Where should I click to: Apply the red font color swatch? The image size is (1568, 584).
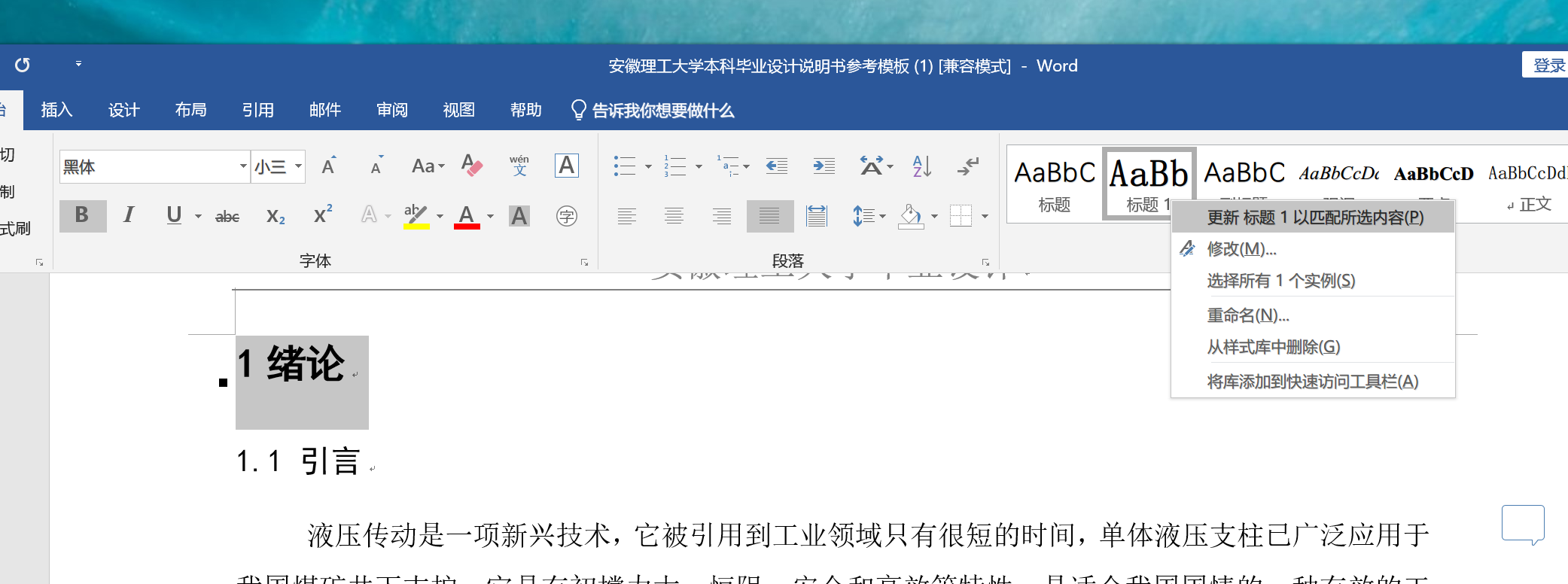click(x=467, y=217)
